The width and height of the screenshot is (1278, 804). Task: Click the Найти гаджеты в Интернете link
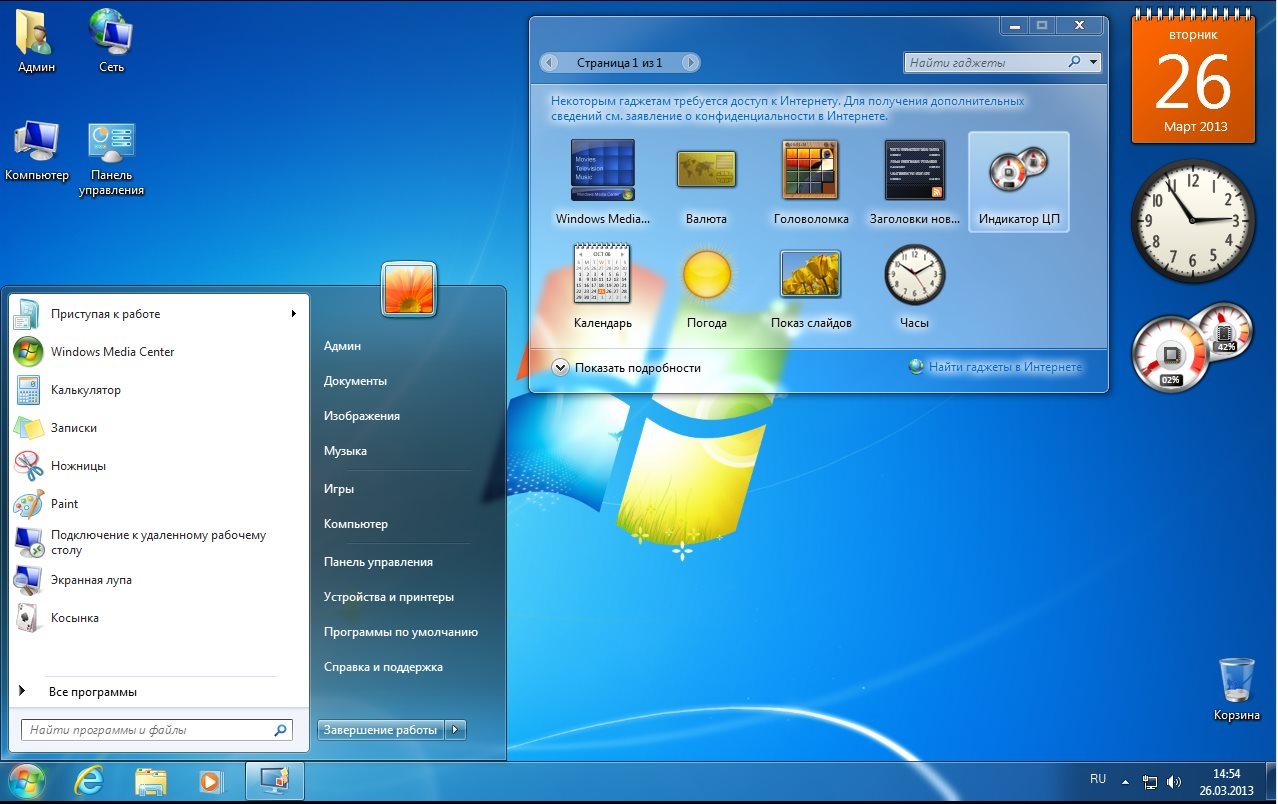tap(1004, 367)
